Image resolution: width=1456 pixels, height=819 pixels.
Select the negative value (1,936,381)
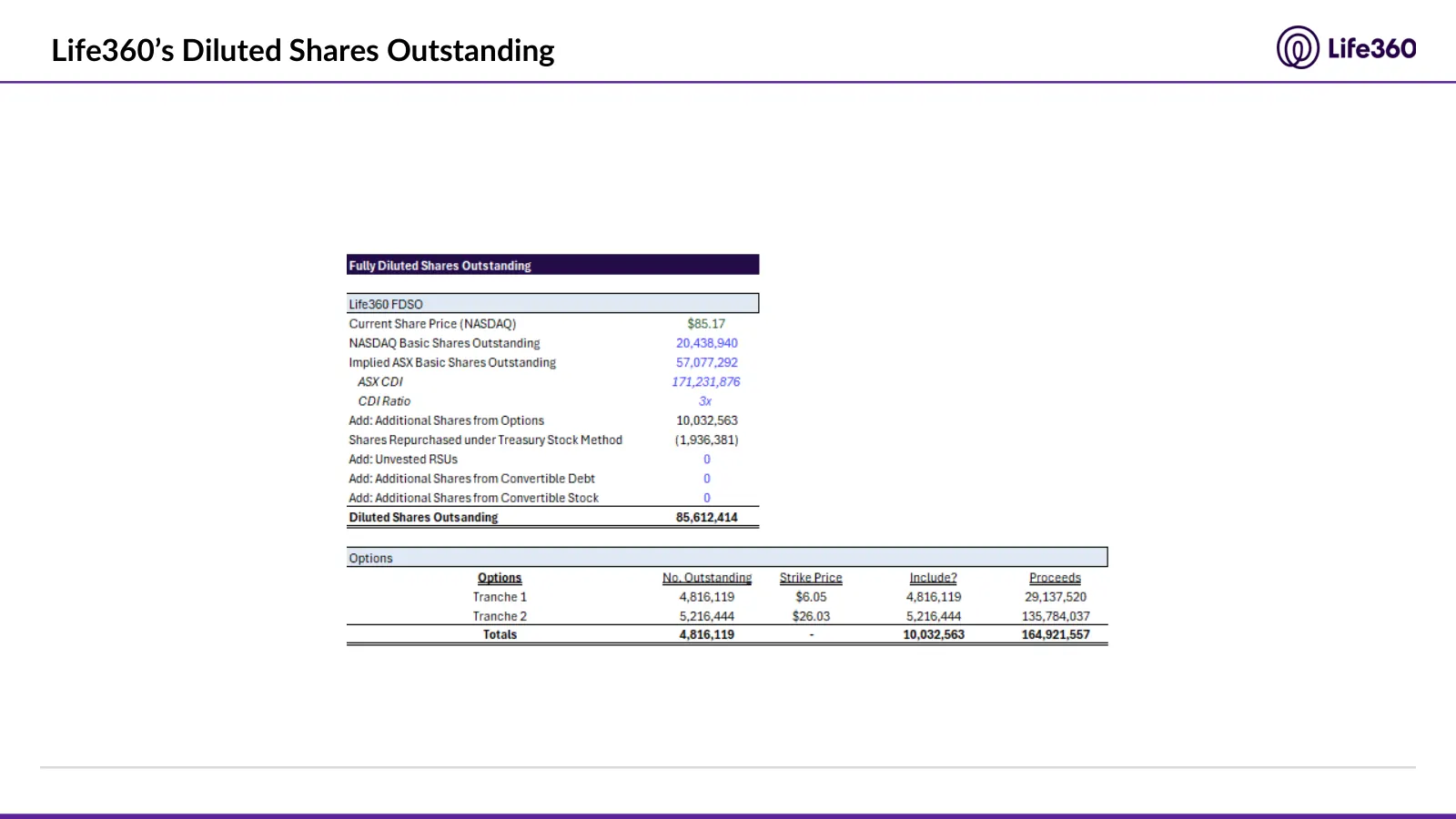point(706,440)
